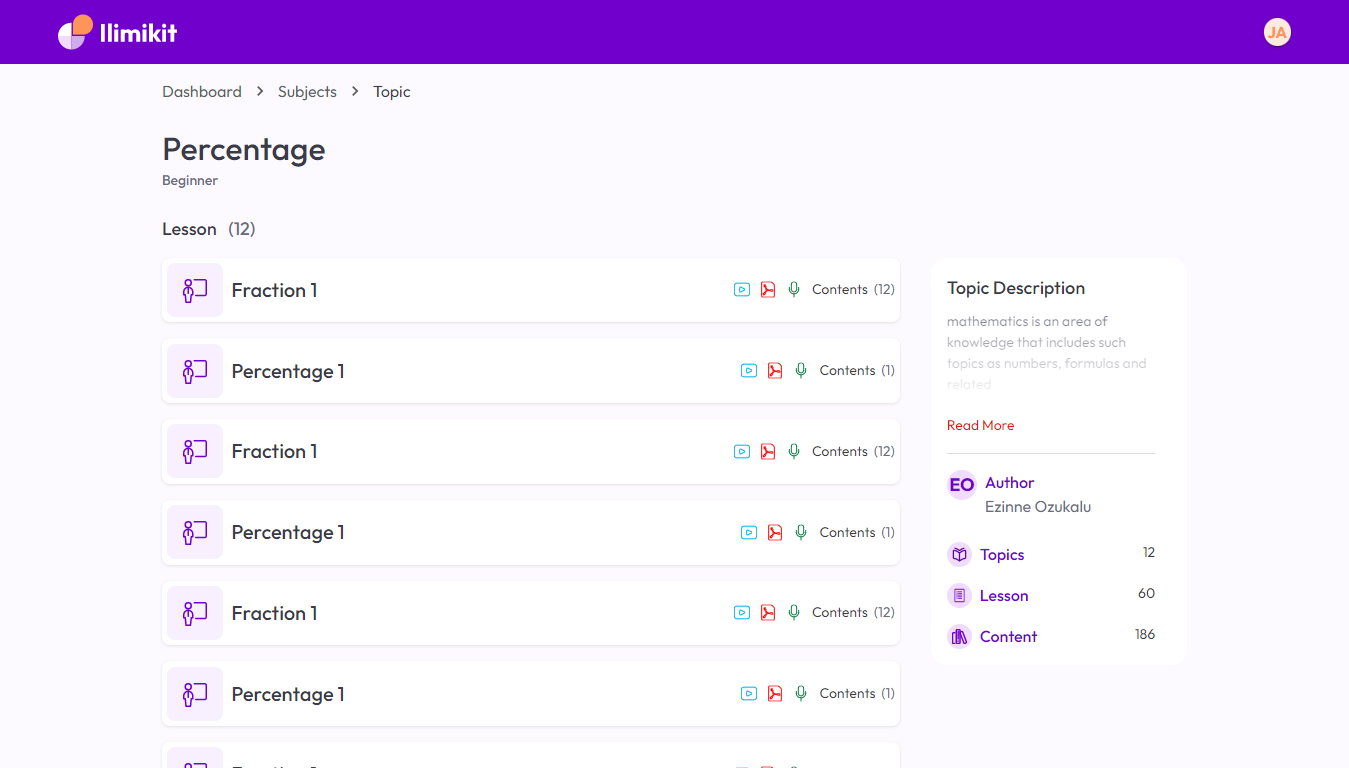Click the microphone icon in the topmost Fraction 1 row
1349x768 pixels.
click(x=794, y=290)
